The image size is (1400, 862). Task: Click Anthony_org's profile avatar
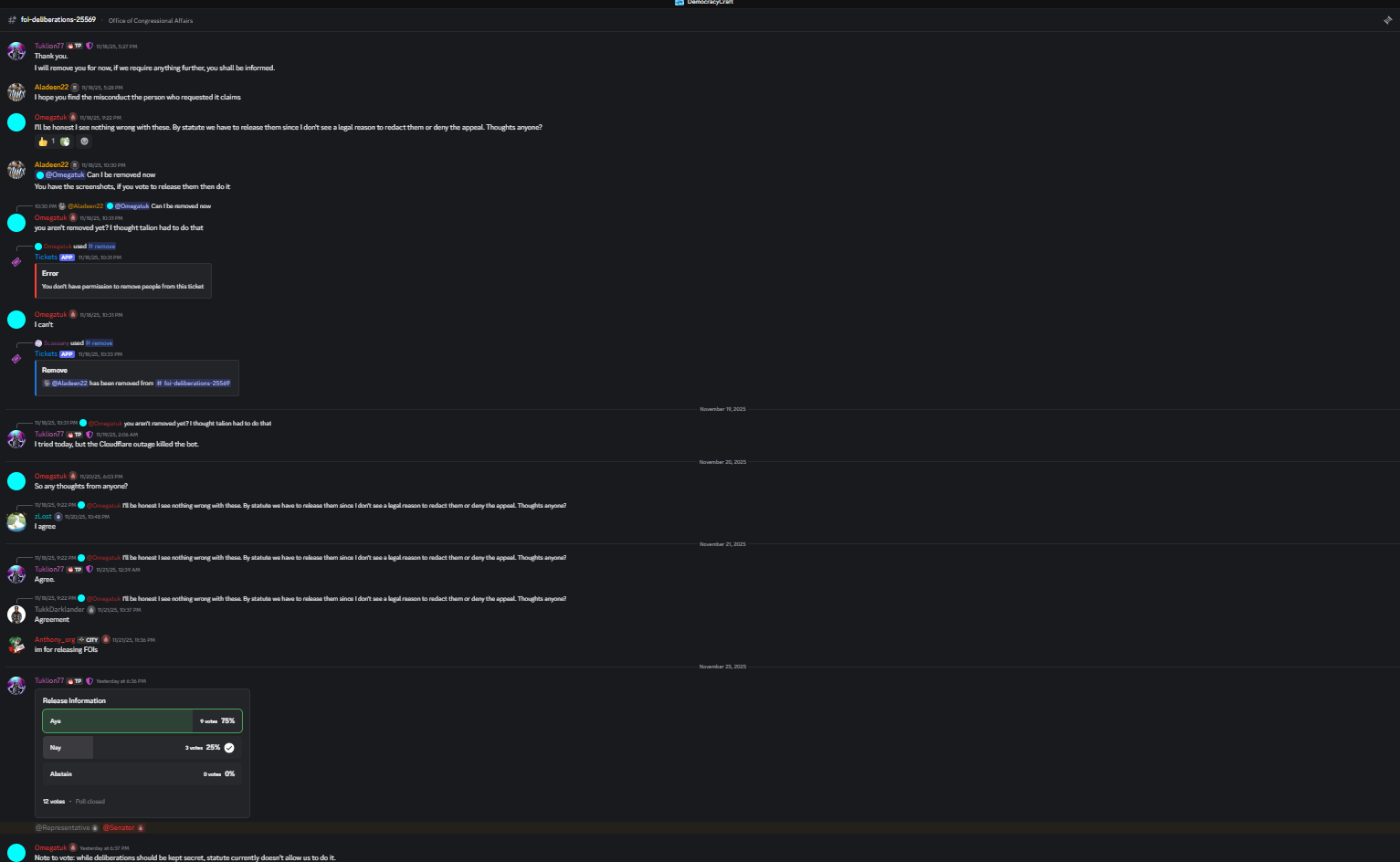16,645
